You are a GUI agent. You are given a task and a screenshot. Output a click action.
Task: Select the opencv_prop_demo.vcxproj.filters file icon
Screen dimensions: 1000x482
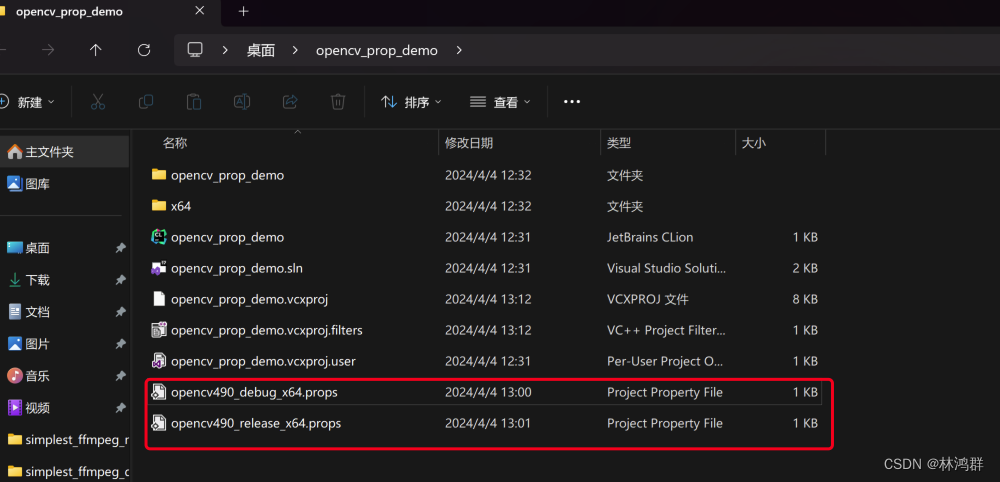click(x=159, y=330)
